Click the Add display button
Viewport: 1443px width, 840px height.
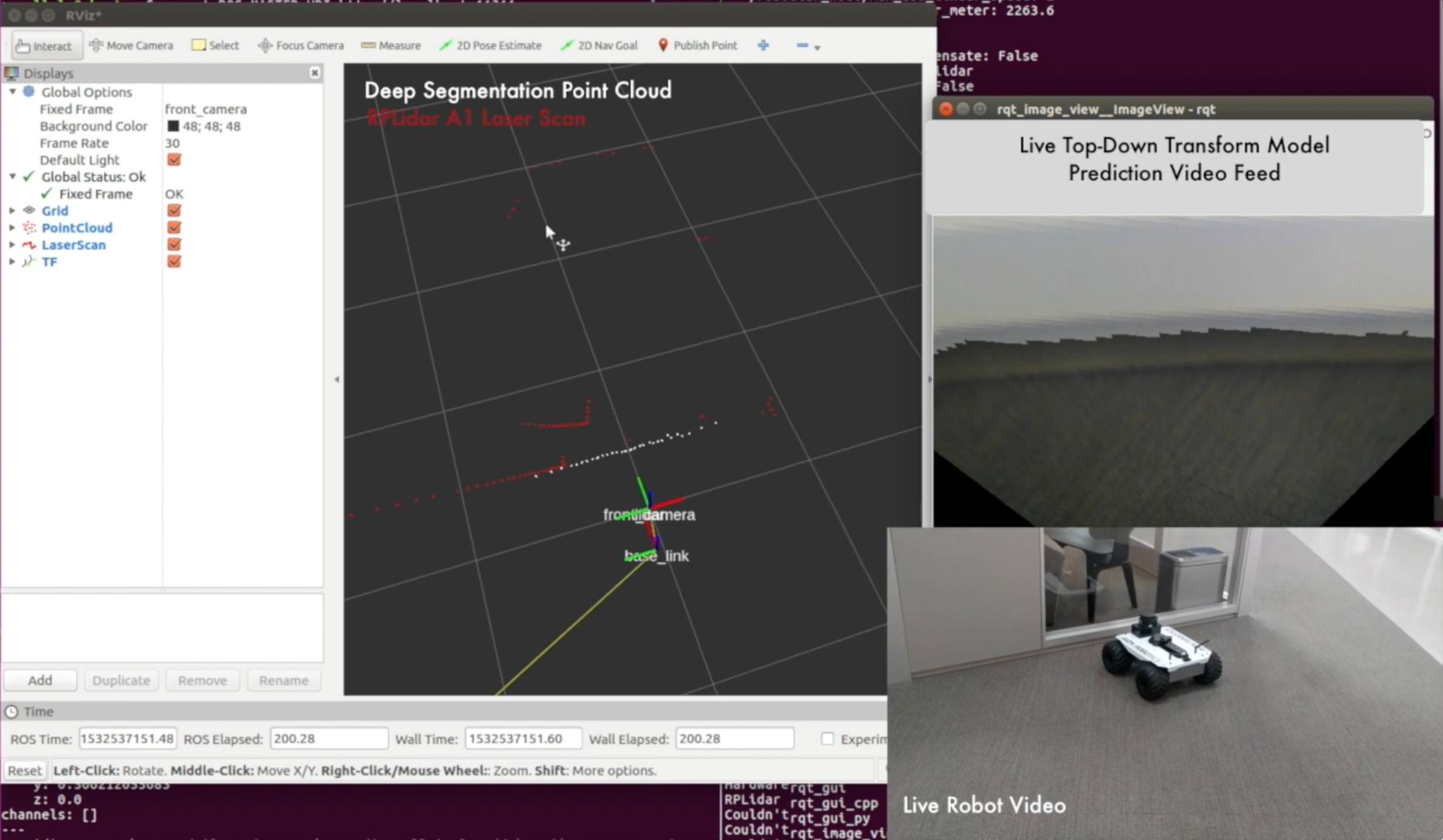pyautogui.click(x=40, y=681)
